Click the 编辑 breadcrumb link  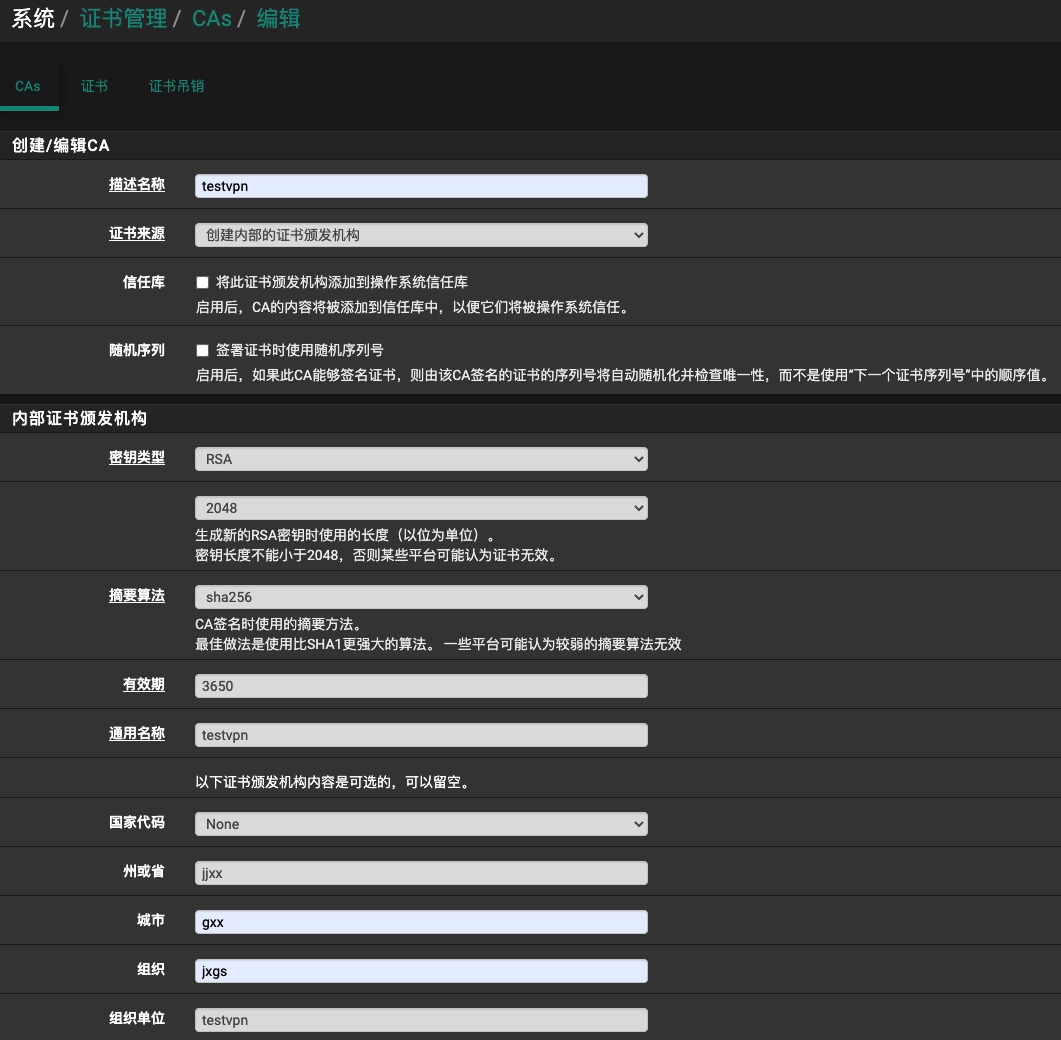click(278, 19)
